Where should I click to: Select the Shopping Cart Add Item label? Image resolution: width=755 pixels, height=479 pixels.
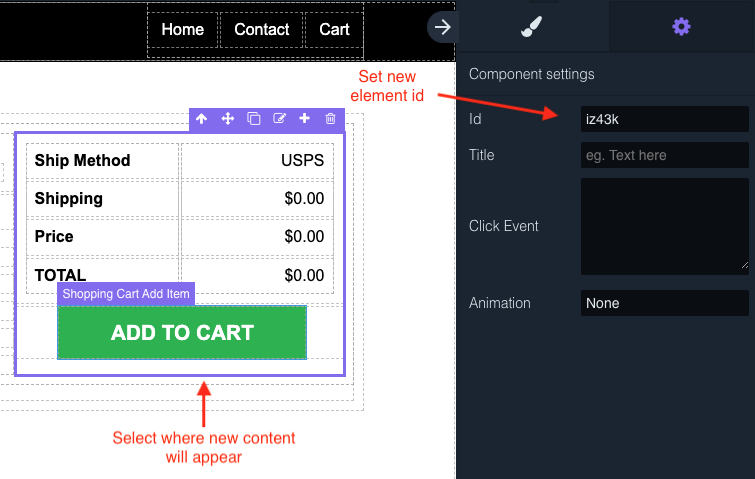point(126,294)
